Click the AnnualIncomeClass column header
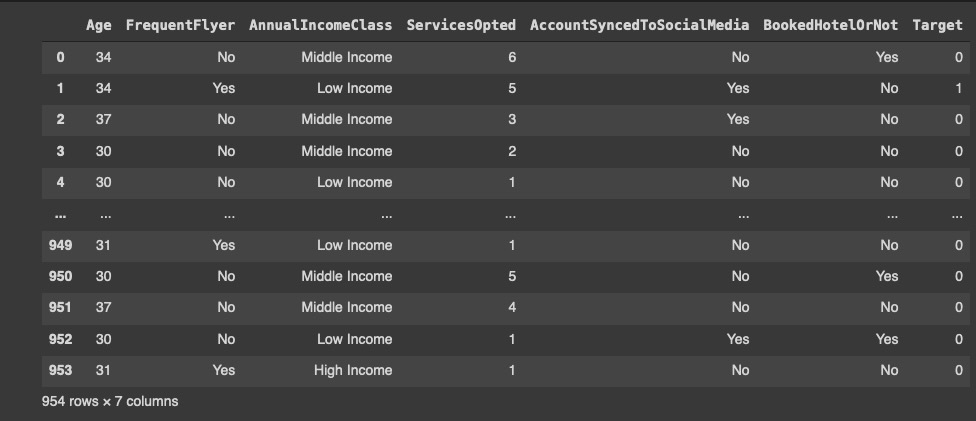Screen dimensions: 976x421 320,25
